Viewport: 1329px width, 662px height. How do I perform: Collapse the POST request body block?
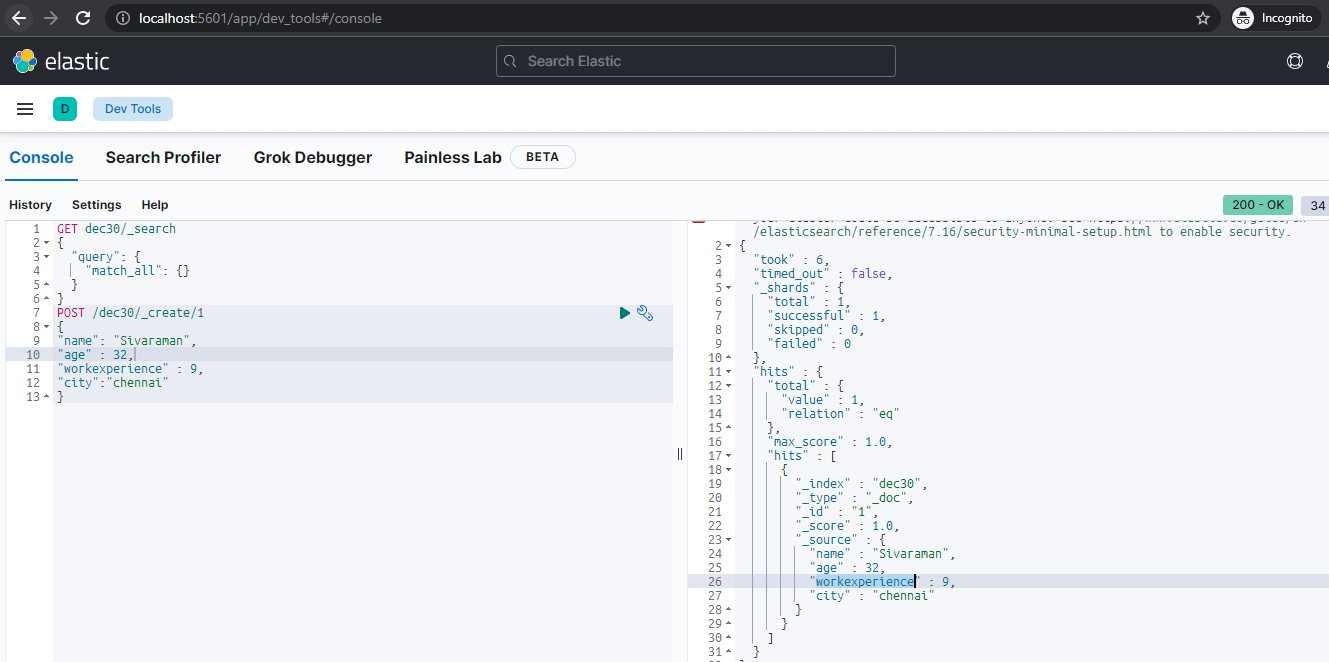[x=46, y=326]
